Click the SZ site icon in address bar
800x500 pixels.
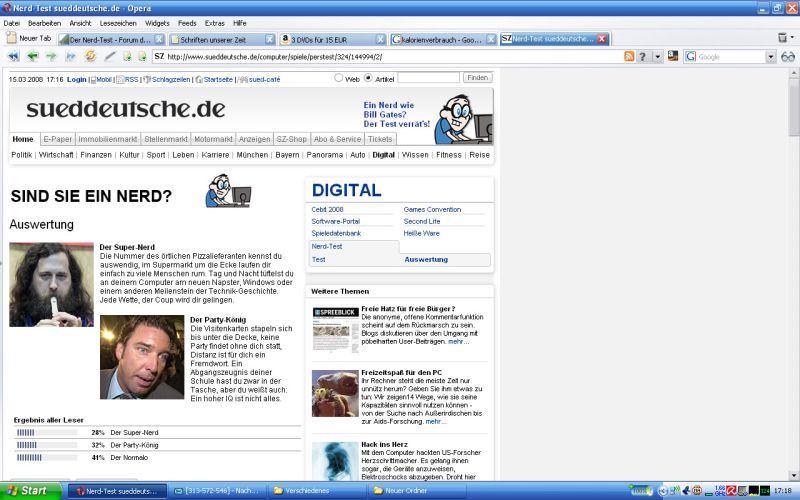159,56
